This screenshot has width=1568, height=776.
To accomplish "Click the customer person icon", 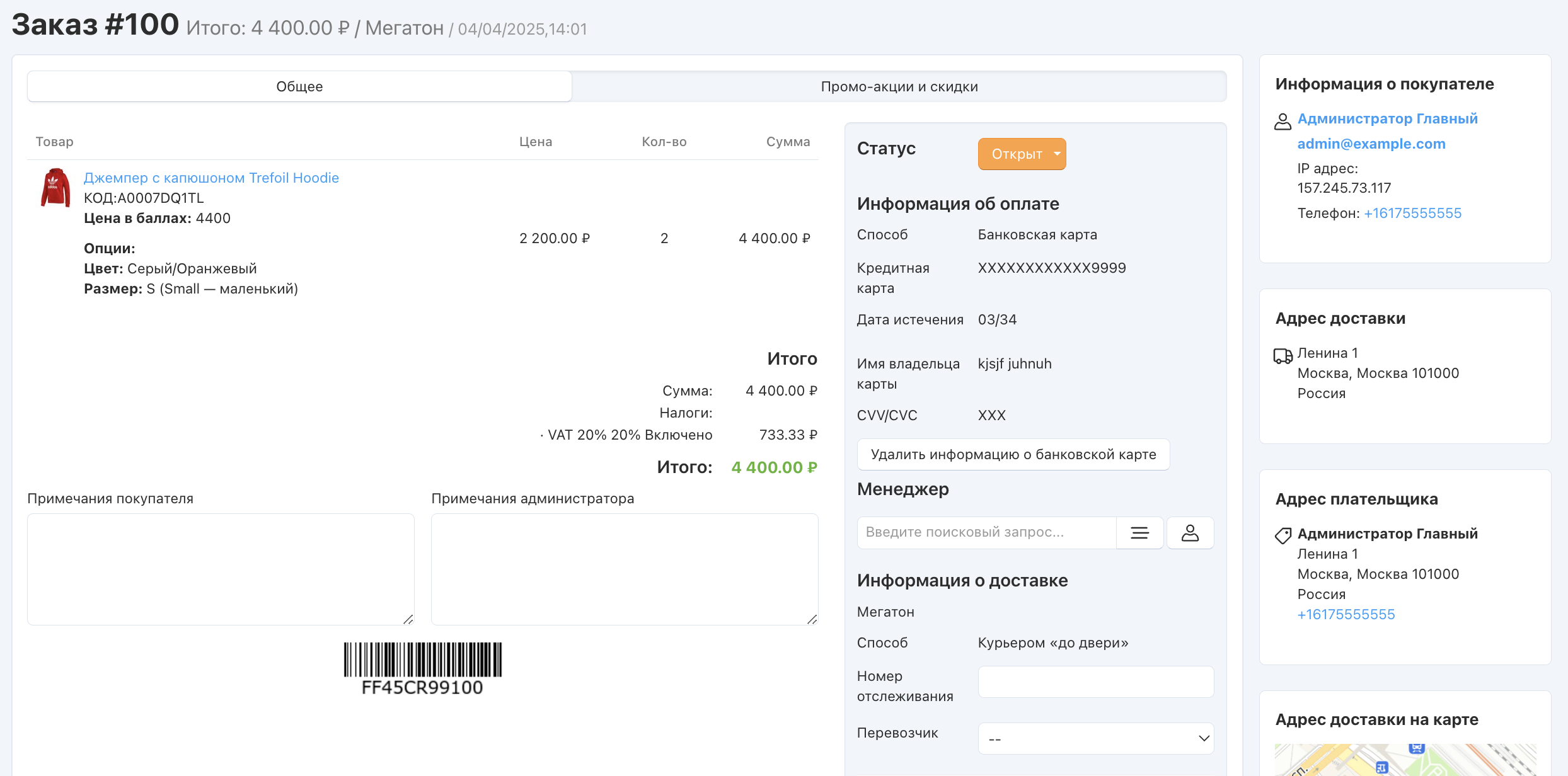I will 1283,121.
